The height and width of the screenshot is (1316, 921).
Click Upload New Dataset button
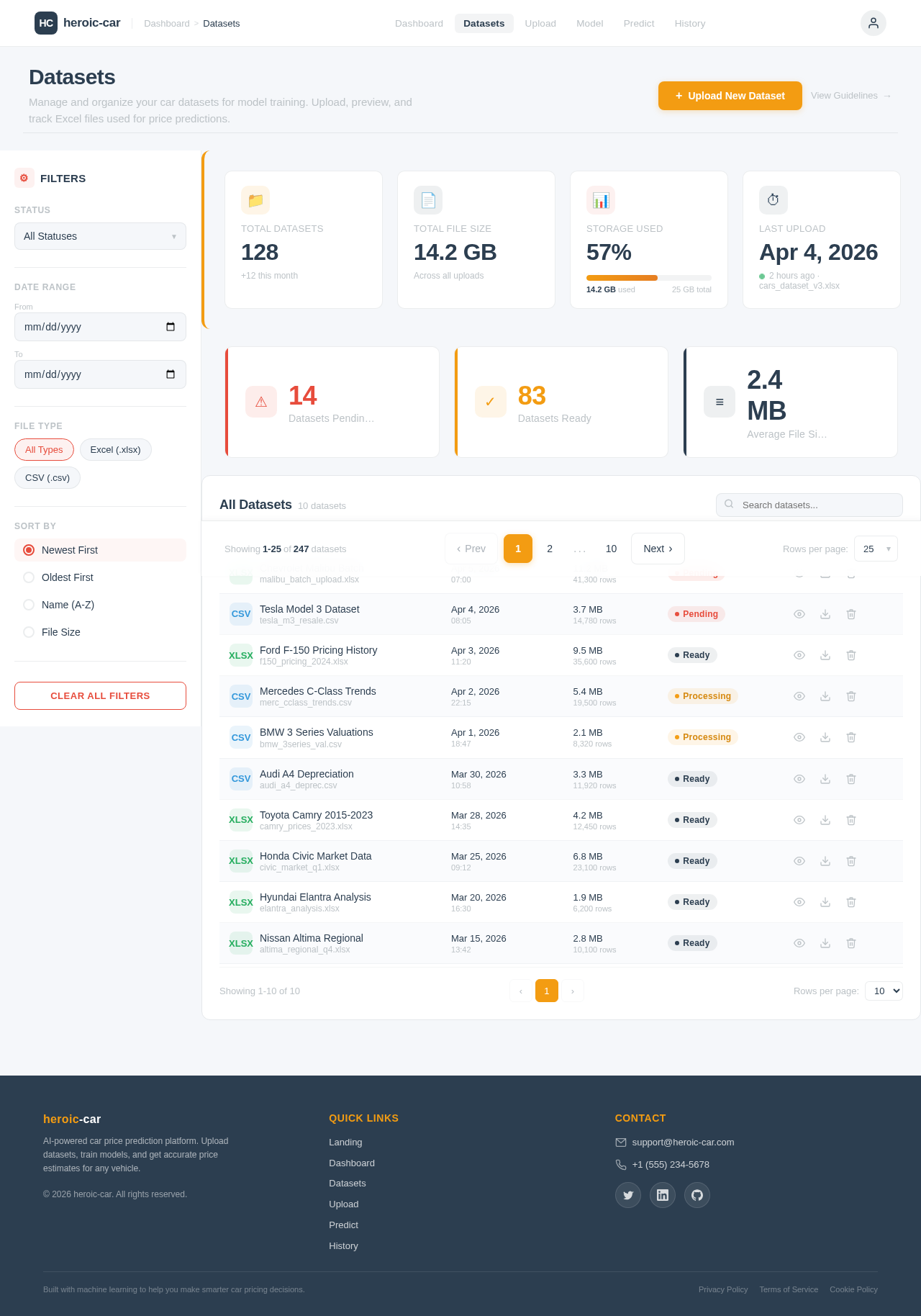730,96
